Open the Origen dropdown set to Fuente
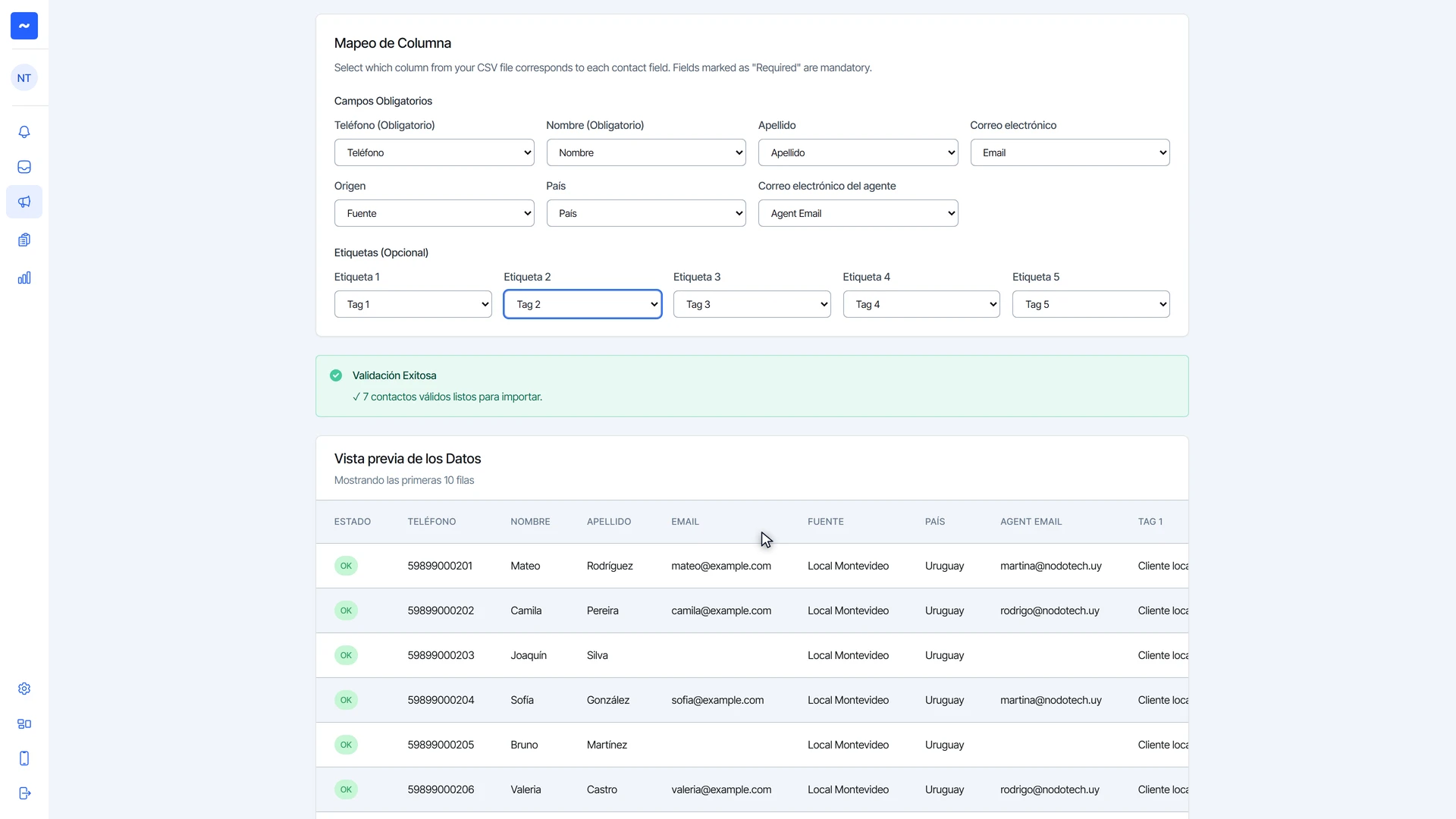Viewport: 1456px width, 819px height. coord(434,213)
